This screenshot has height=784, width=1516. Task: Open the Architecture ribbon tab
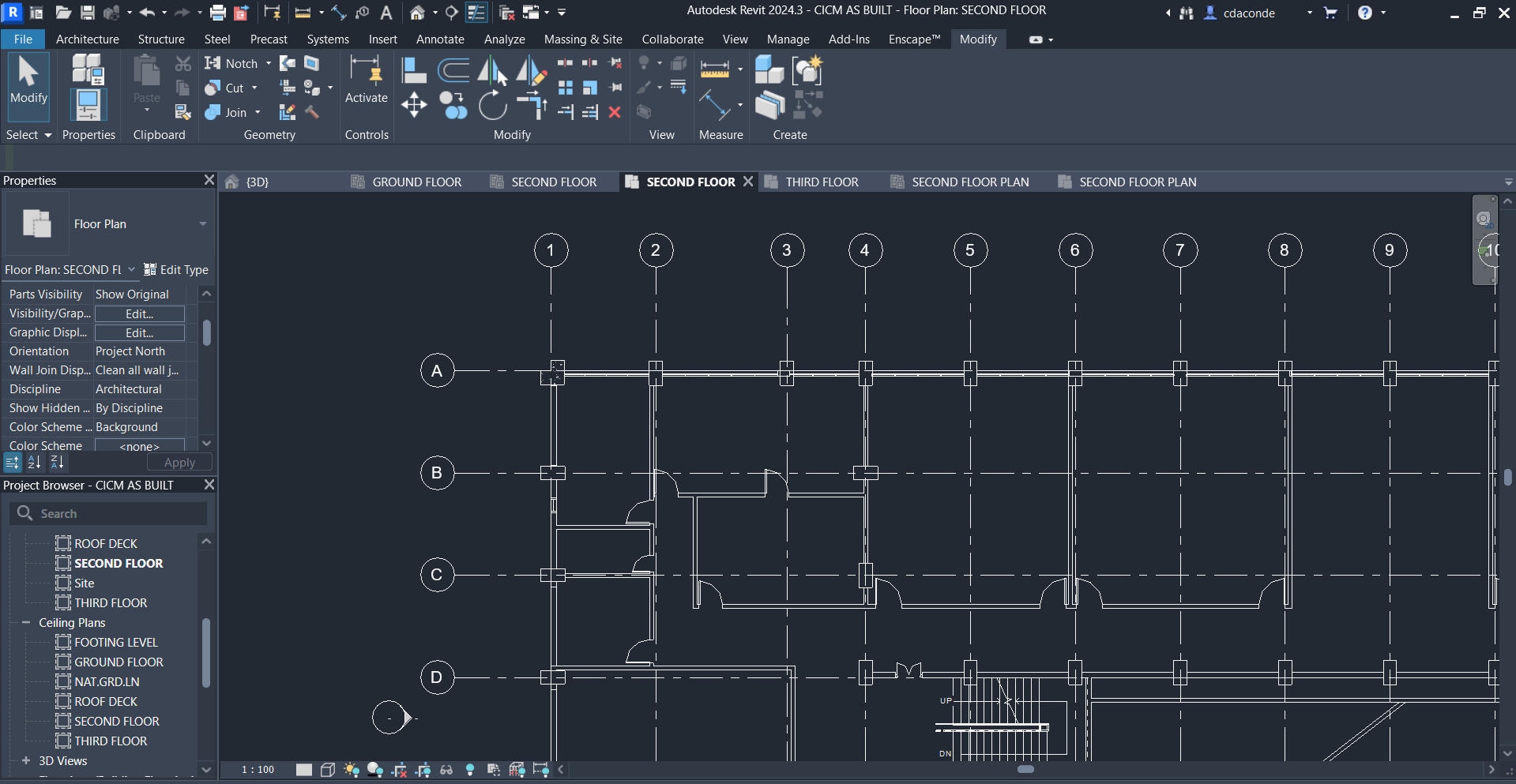click(x=88, y=39)
